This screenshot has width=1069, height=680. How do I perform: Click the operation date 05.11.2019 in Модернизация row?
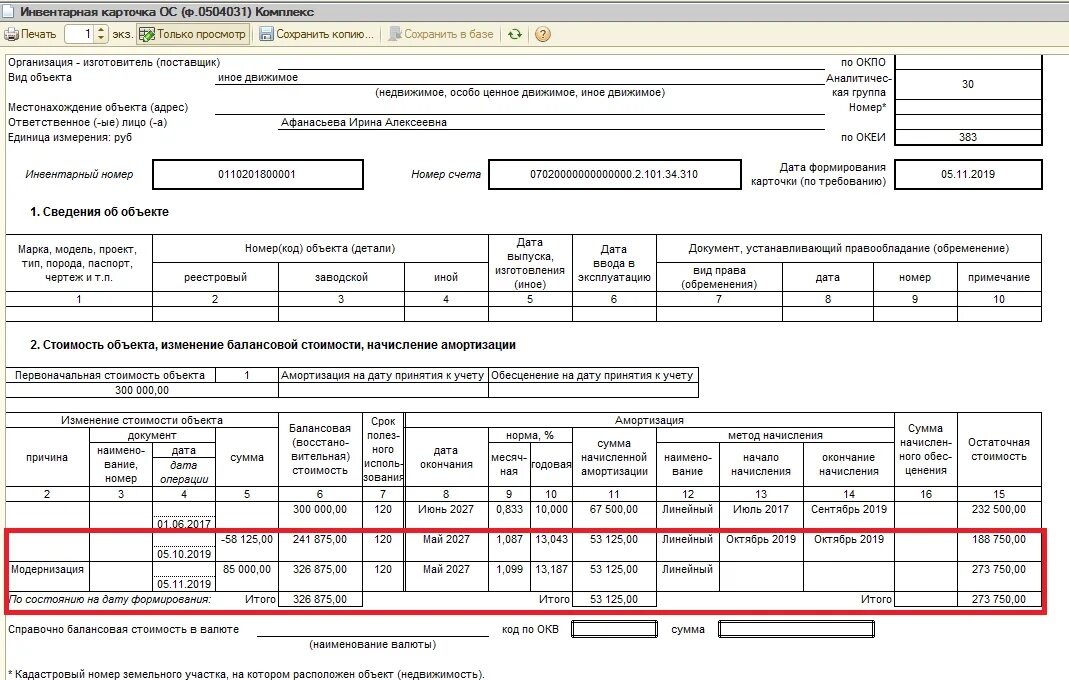[x=184, y=584]
